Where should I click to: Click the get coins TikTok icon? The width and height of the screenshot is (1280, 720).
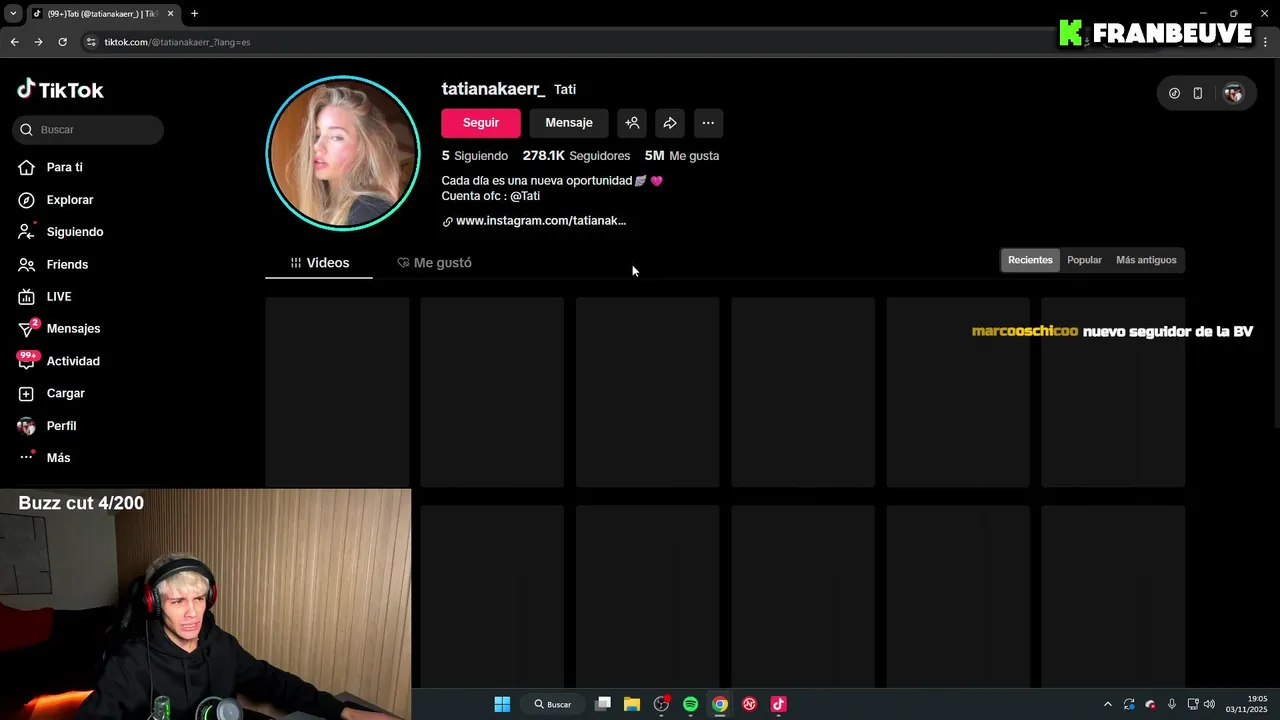[x=1174, y=93]
